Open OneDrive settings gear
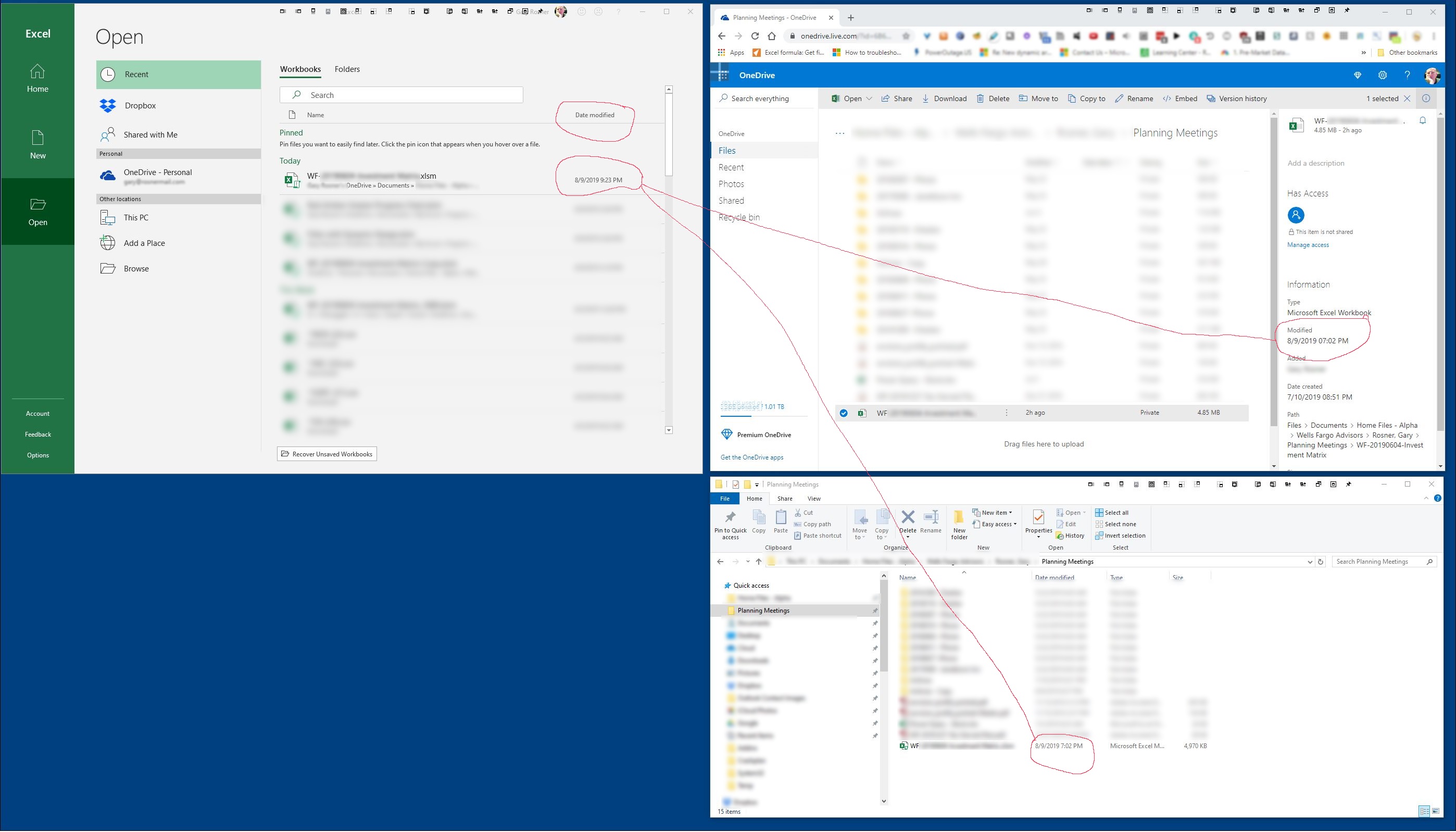The height and width of the screenshot is (832, 1456). (x=1383, y=75)
